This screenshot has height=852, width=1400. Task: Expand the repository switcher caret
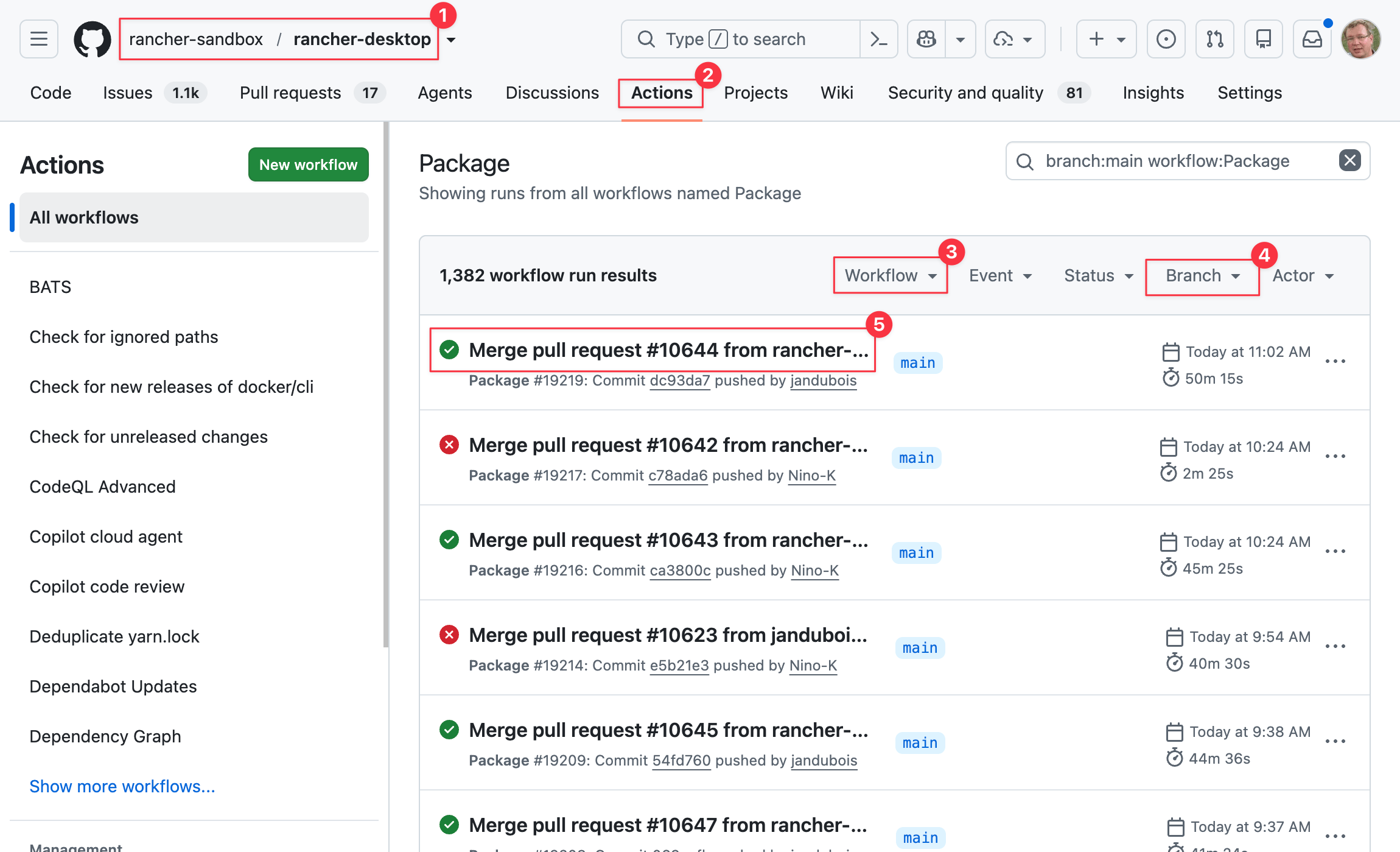pos(451,40)
